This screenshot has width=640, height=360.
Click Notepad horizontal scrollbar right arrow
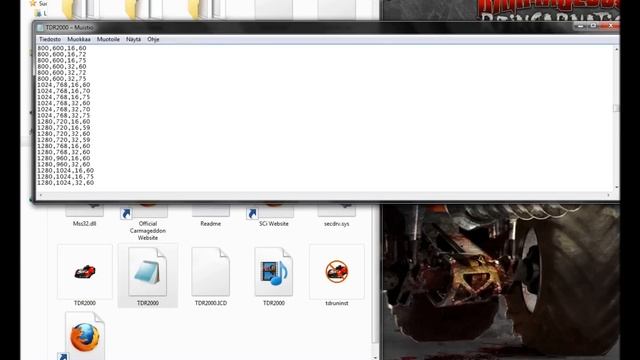[608, 196]
